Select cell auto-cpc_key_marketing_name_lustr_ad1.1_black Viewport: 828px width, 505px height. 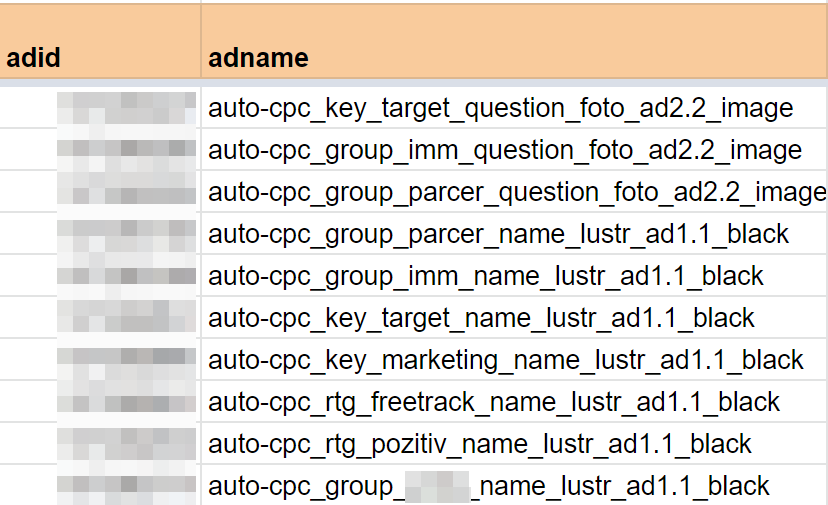pos(506,360)
